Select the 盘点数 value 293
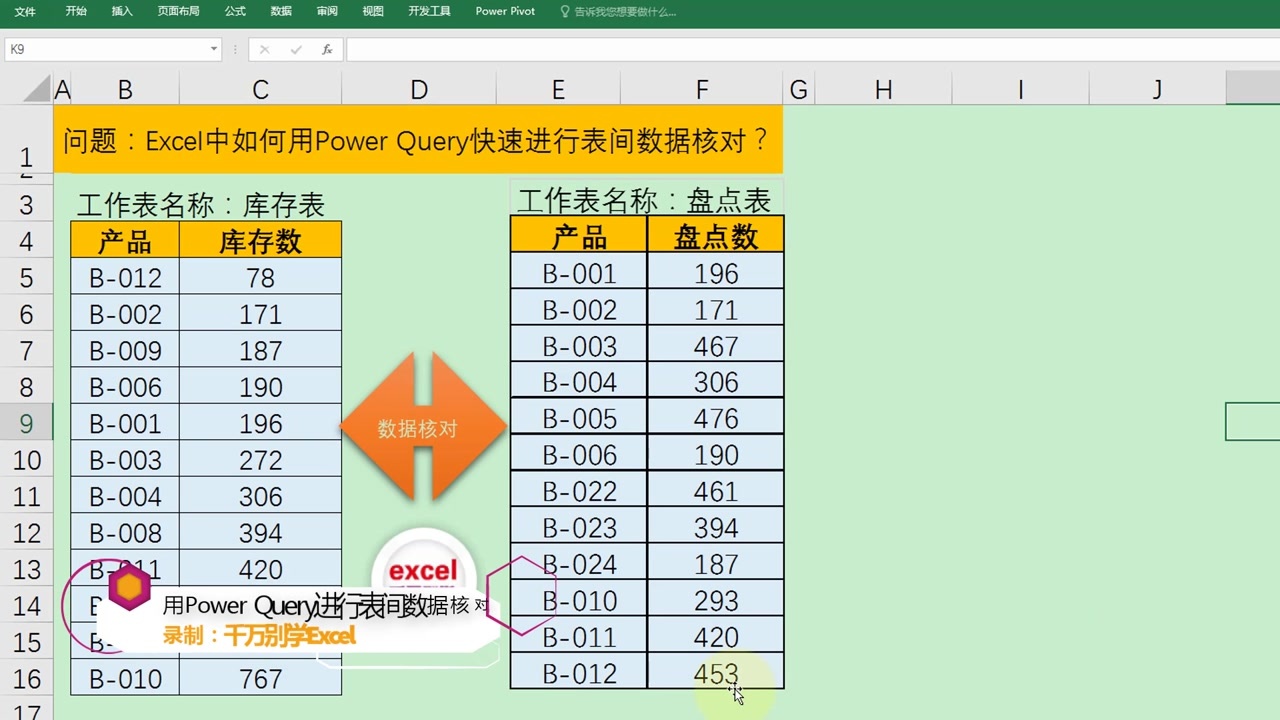1280x720 pixels. [715, 601]
